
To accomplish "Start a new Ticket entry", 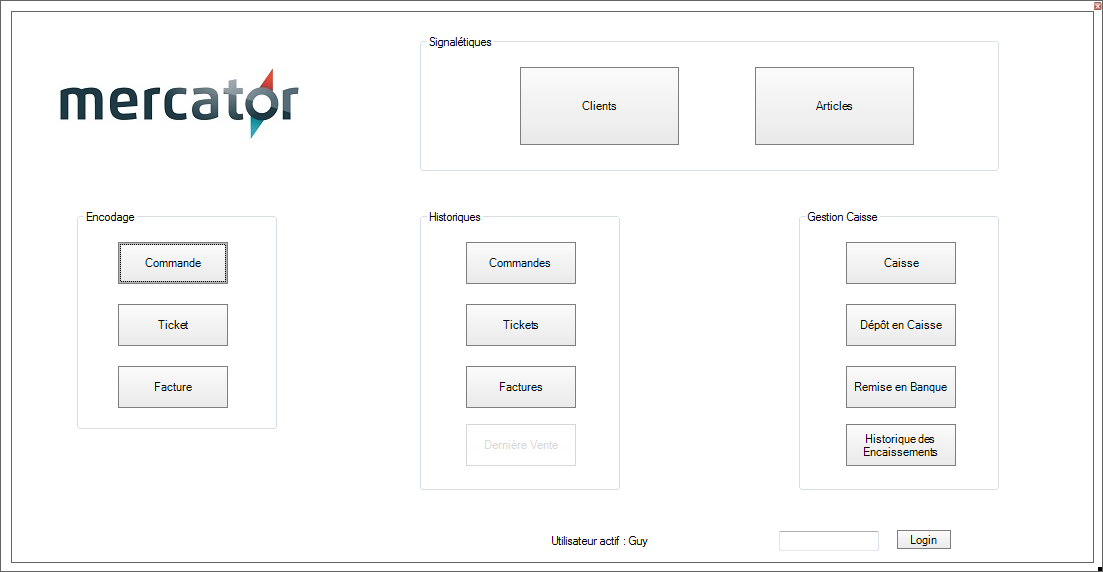I will point(173,325).
